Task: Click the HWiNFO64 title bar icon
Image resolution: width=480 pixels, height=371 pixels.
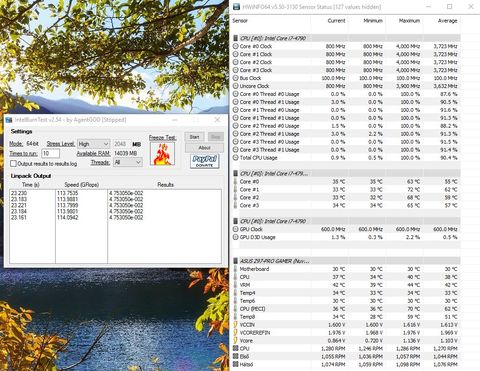Action: coord(236,7)
